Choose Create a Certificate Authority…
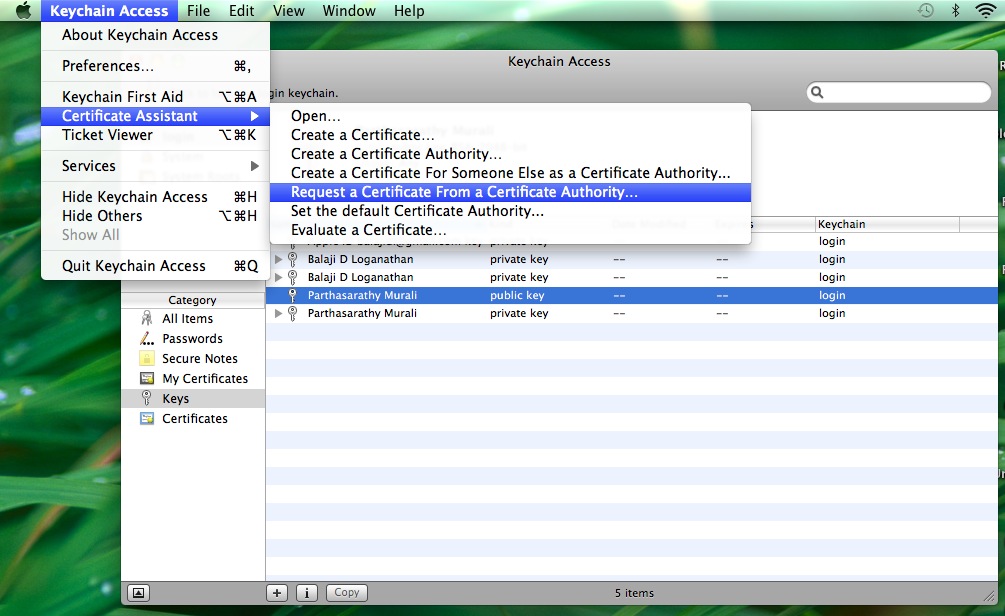The width and height of the screenshot is (1005, 616). coord(510,154)
